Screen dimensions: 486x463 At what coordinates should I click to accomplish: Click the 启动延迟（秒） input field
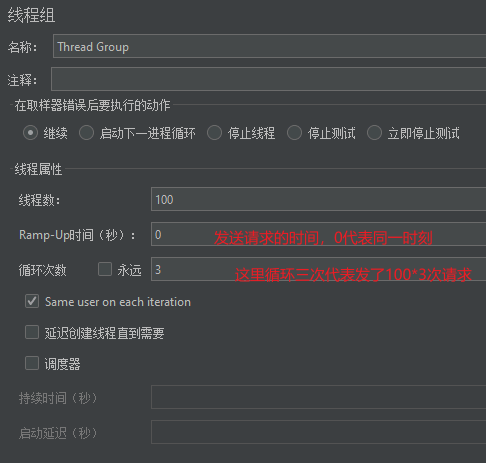tap(318, 432)
